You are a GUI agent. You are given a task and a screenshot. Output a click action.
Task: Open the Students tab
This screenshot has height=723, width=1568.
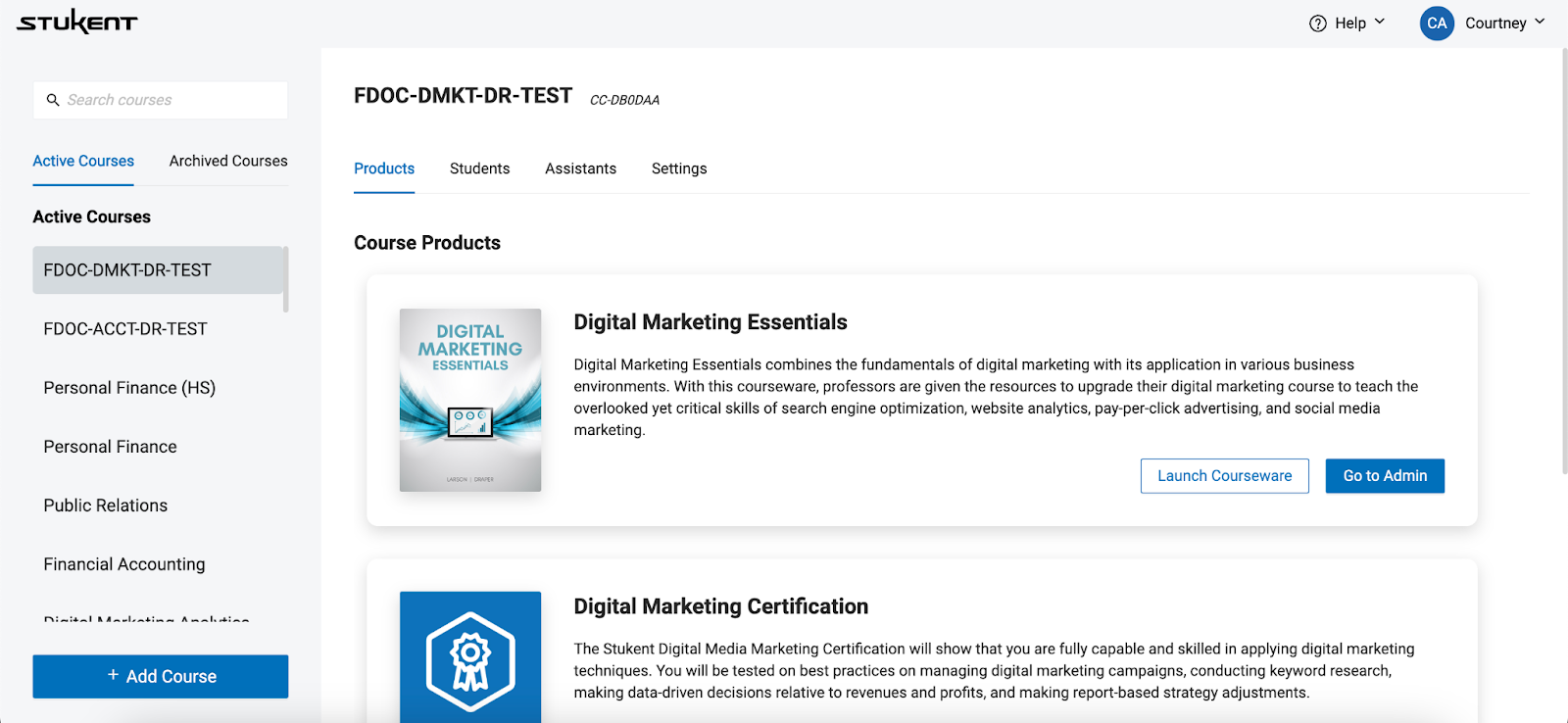[479, 169]
